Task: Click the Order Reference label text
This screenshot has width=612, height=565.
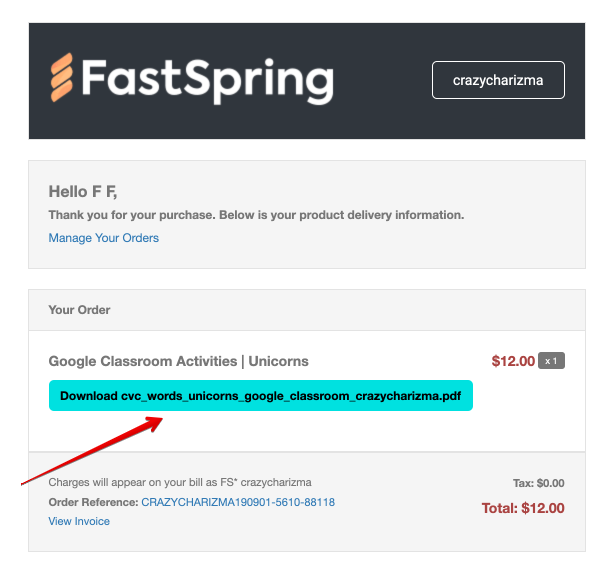Action: coord(93,502)
